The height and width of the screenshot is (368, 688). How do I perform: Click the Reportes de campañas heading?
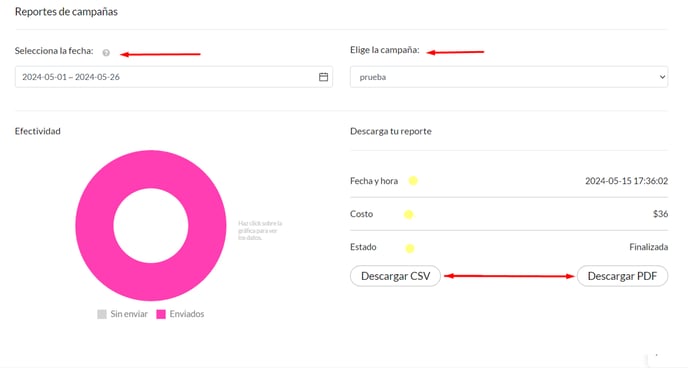coord(66,12)
